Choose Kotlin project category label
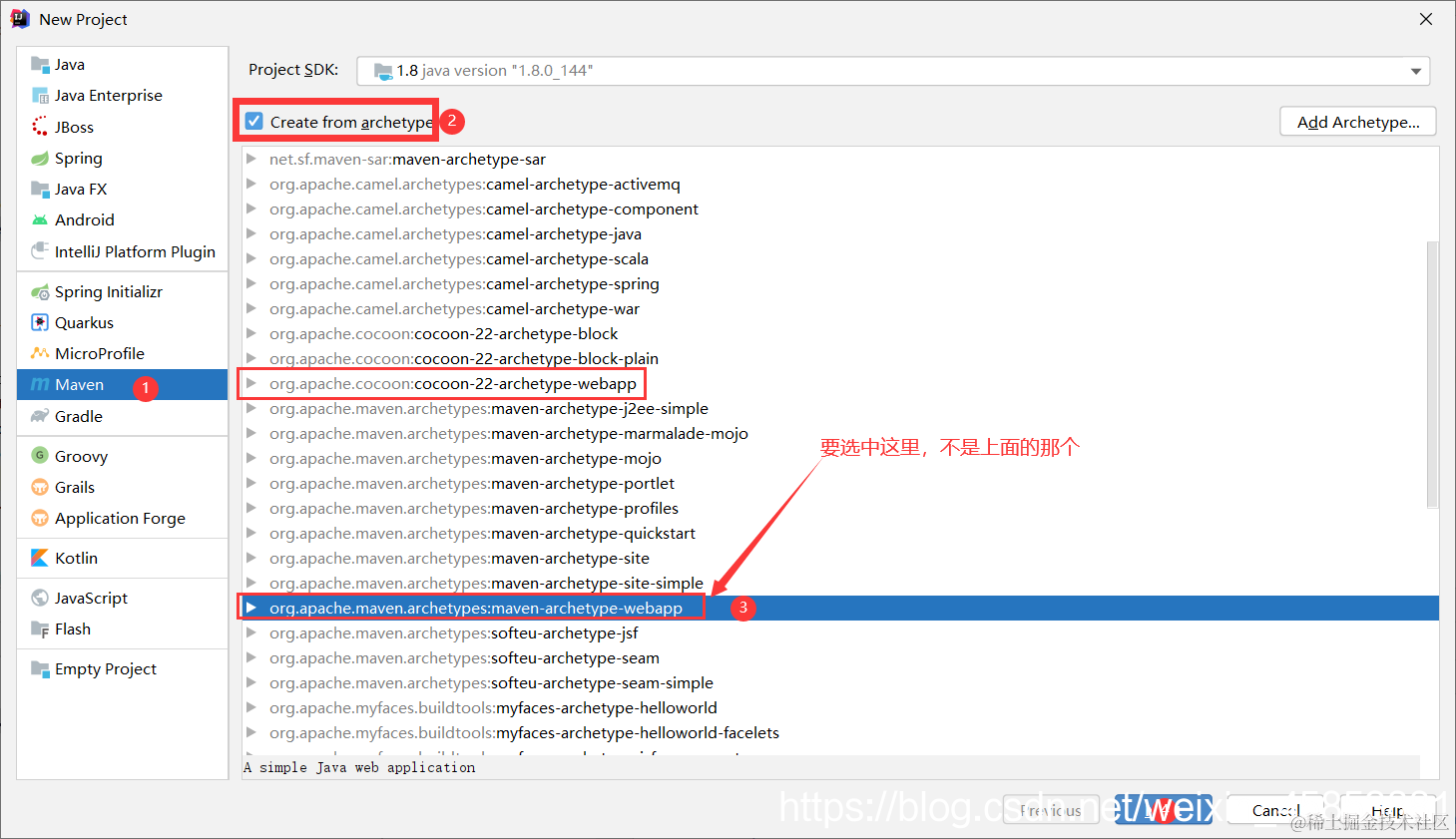Viewport: 1456px width, 839px height. [76, 558]
